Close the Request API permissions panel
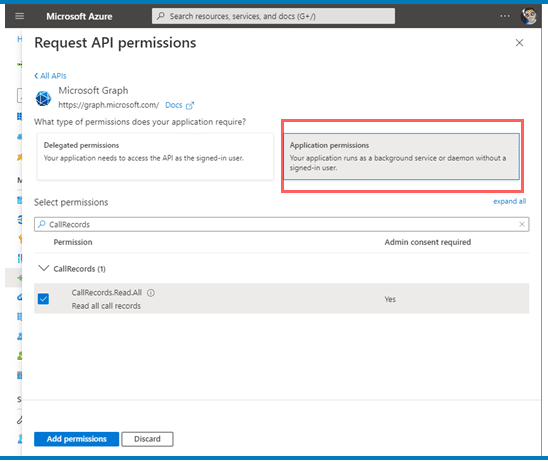Viewport: 548px width, 463px height. coord(519,43)
